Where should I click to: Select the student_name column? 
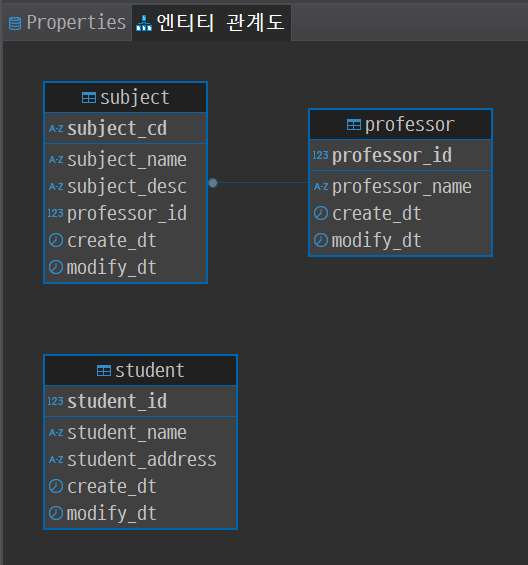(140, 432)
